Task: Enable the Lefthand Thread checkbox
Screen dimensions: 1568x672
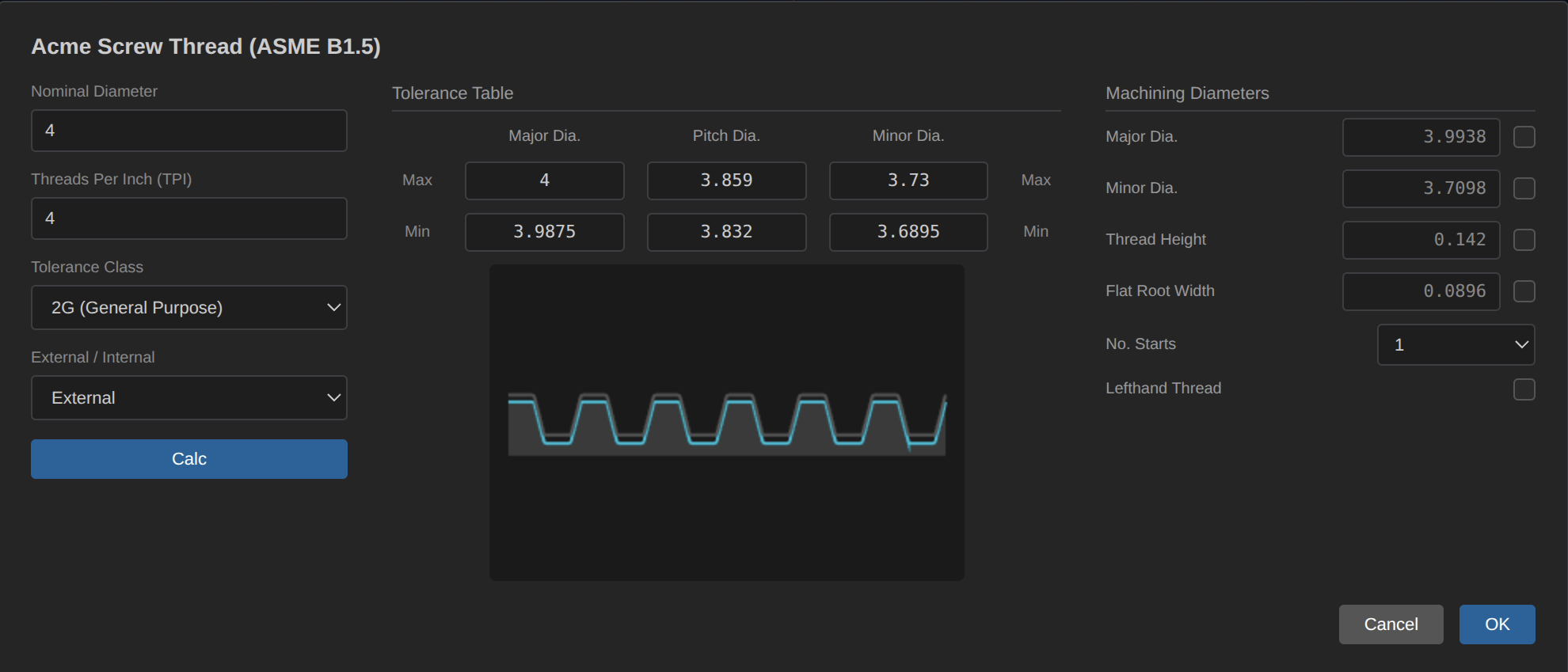Action: pyautogui.click(x=1524, y=389)
